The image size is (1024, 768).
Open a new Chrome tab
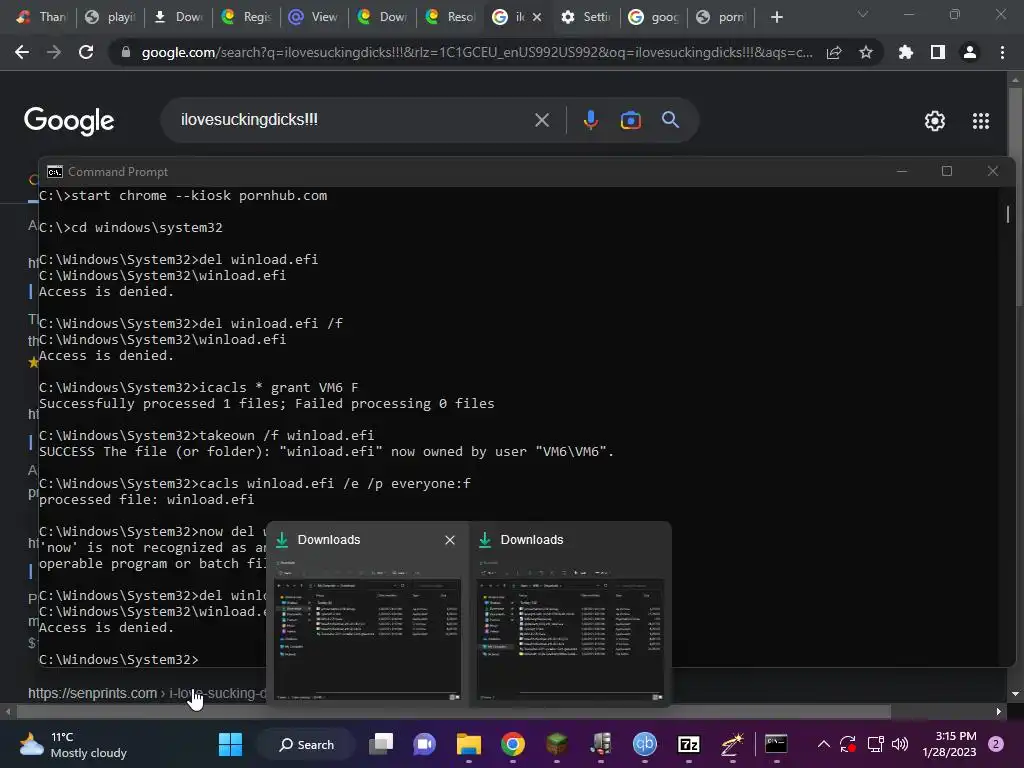click(776, 17)
